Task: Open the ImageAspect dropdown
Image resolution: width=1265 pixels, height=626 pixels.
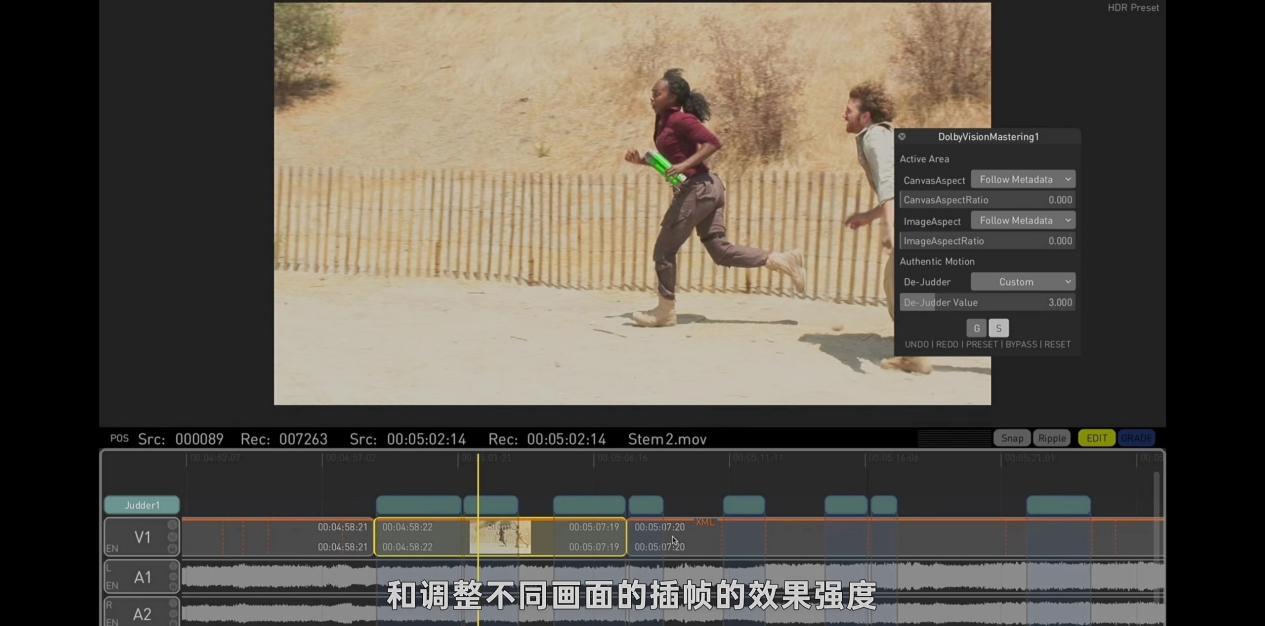Action: coord(1023,221)
